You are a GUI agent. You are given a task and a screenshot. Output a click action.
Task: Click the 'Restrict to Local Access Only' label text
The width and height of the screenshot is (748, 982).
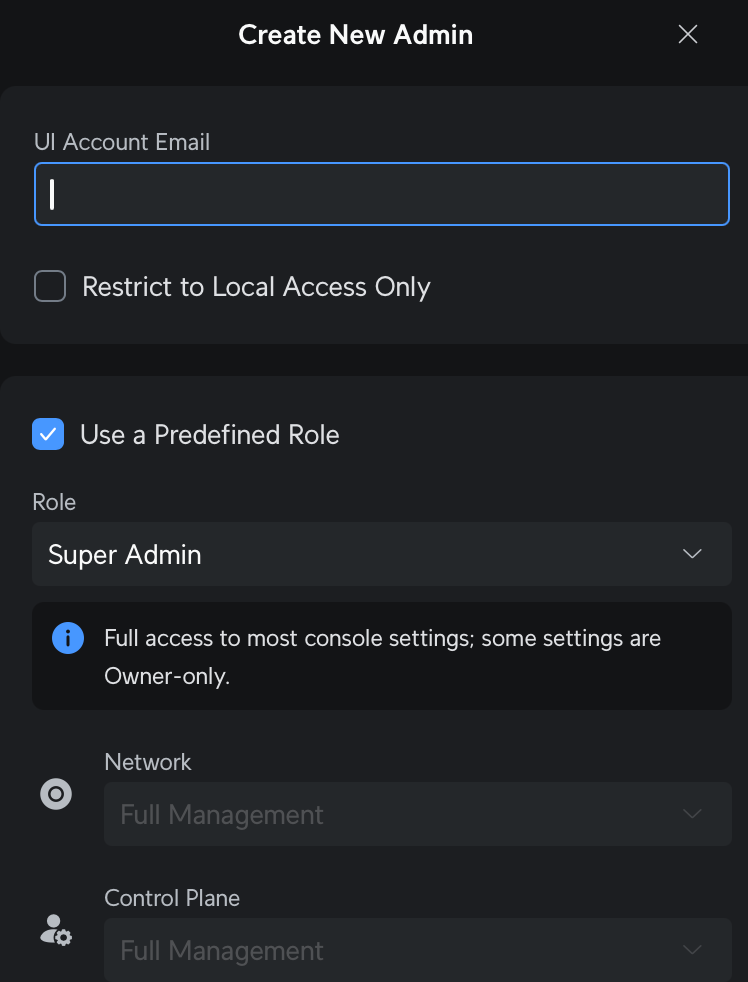pos(256,287)
